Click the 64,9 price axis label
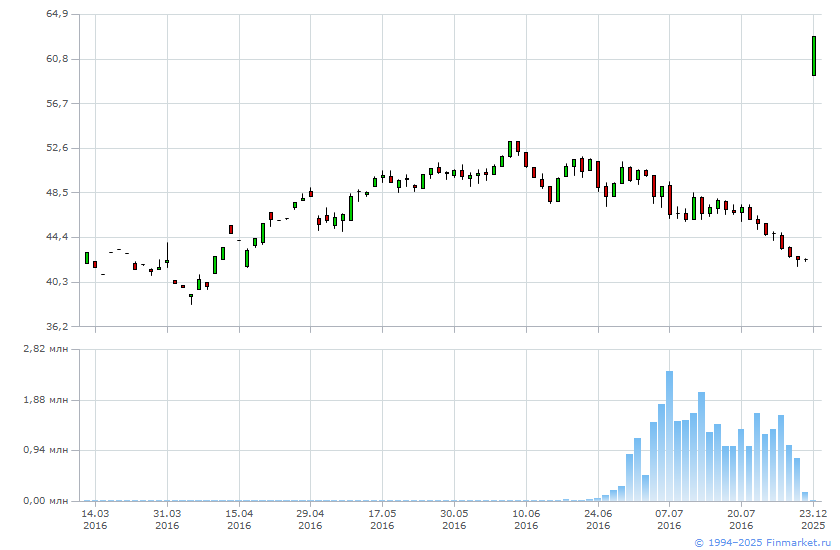 coord(57,14)
